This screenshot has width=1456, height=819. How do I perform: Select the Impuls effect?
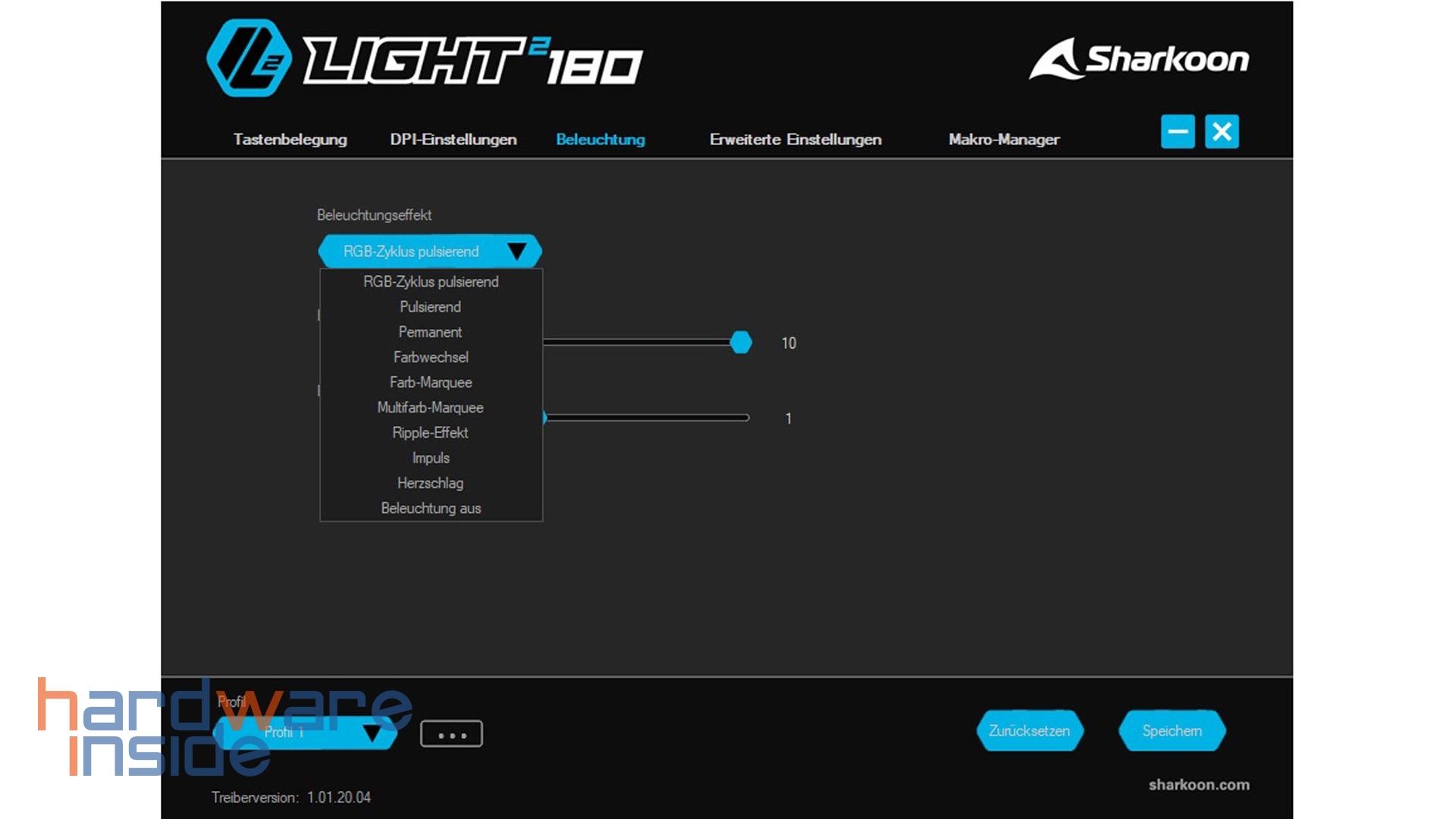click(431, 458)
